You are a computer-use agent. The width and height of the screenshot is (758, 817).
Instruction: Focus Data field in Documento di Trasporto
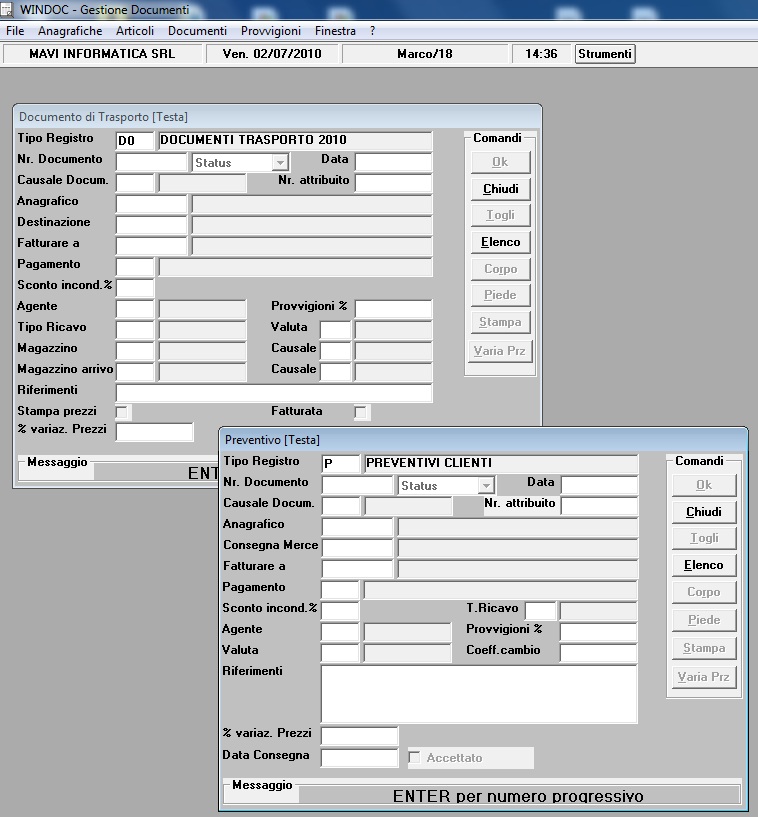click(x=393, y=162)
